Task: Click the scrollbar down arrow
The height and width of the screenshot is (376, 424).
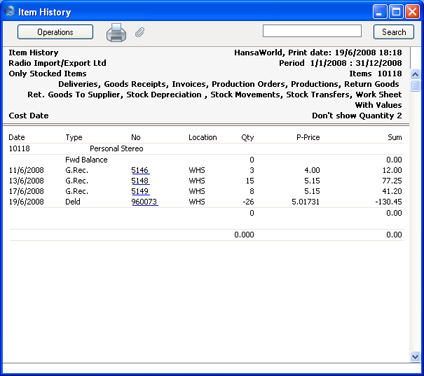Action: tap(415, 357)
